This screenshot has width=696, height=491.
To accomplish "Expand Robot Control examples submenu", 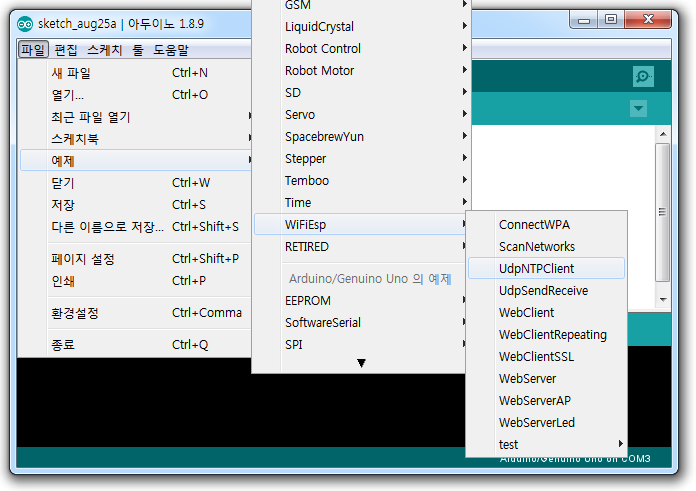I will click(x=362, y=48).
